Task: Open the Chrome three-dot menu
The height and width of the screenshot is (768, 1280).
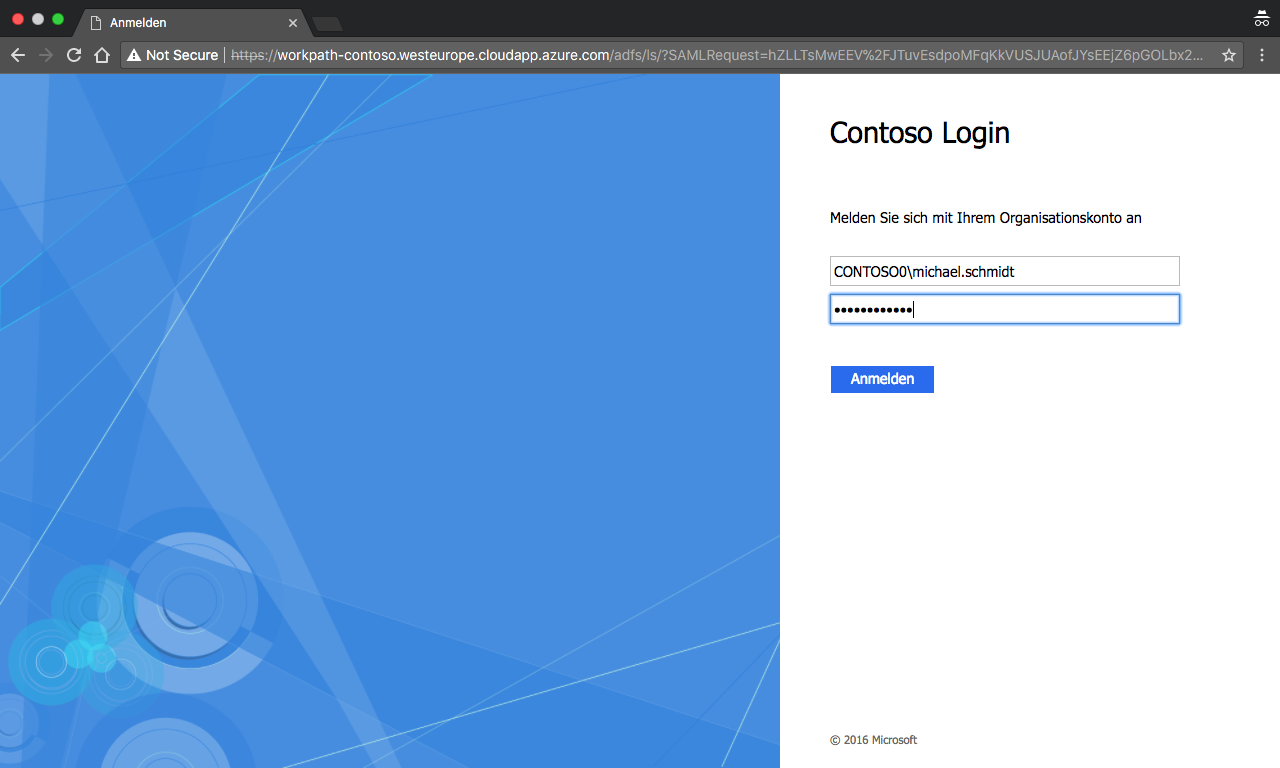Action: coord(1261,55)
